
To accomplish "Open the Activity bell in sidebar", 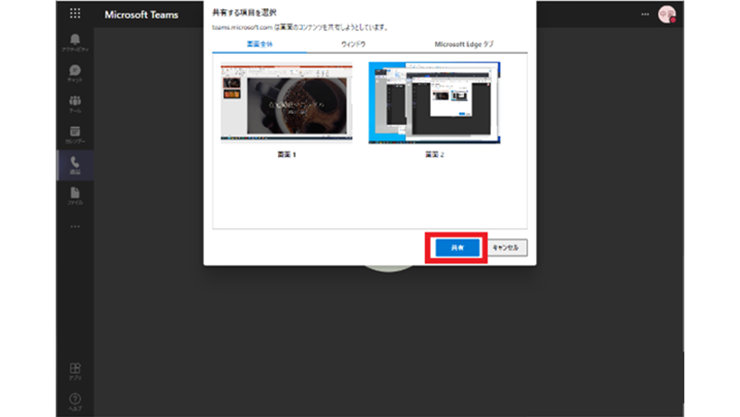I will tap(75, 42).
